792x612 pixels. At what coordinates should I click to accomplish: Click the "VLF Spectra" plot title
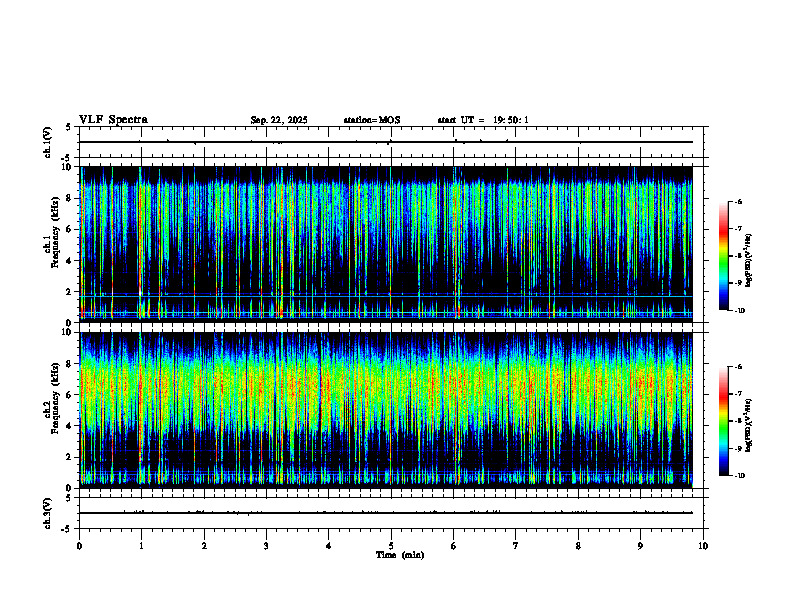(x=113, y=120)
